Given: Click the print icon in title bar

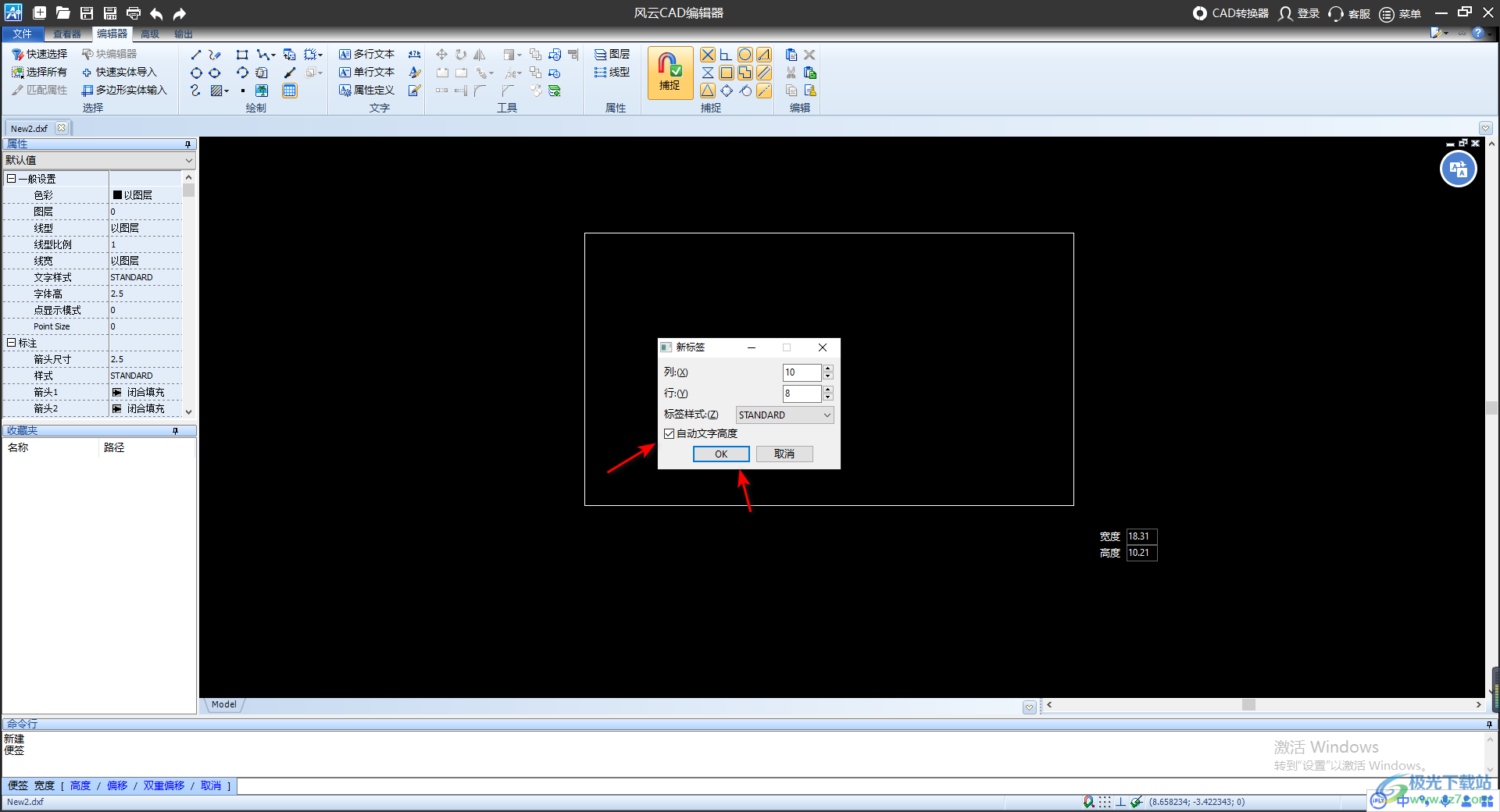Looking at the screenshot, I should 134,13.
